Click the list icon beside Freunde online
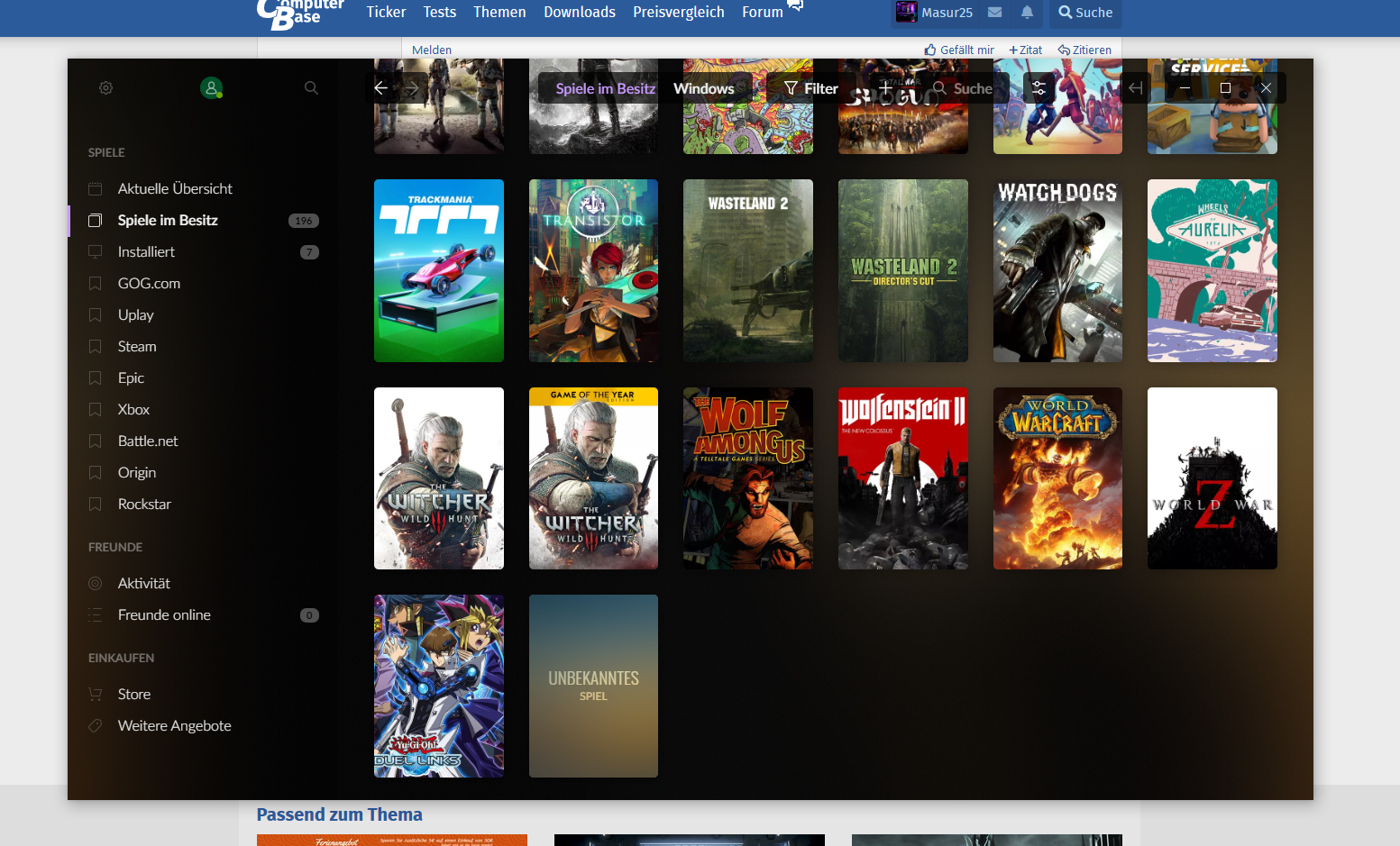Viewport: 1400px width, 846px height. click(96, 614)
